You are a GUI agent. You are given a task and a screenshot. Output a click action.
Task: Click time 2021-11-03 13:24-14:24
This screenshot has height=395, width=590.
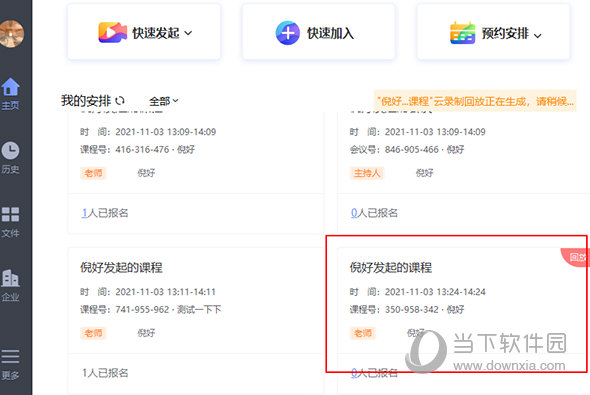pos(435,292)
